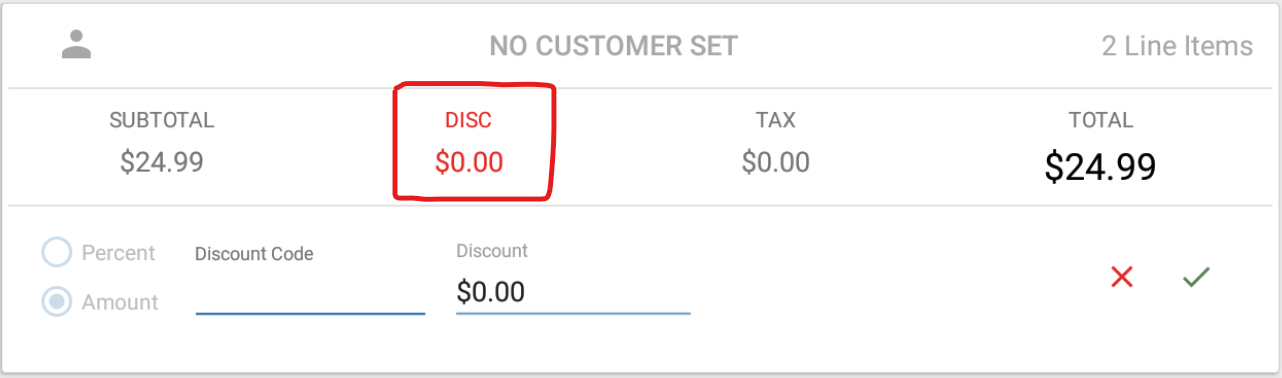Click the Percent option label

click(x=118, y=252)
